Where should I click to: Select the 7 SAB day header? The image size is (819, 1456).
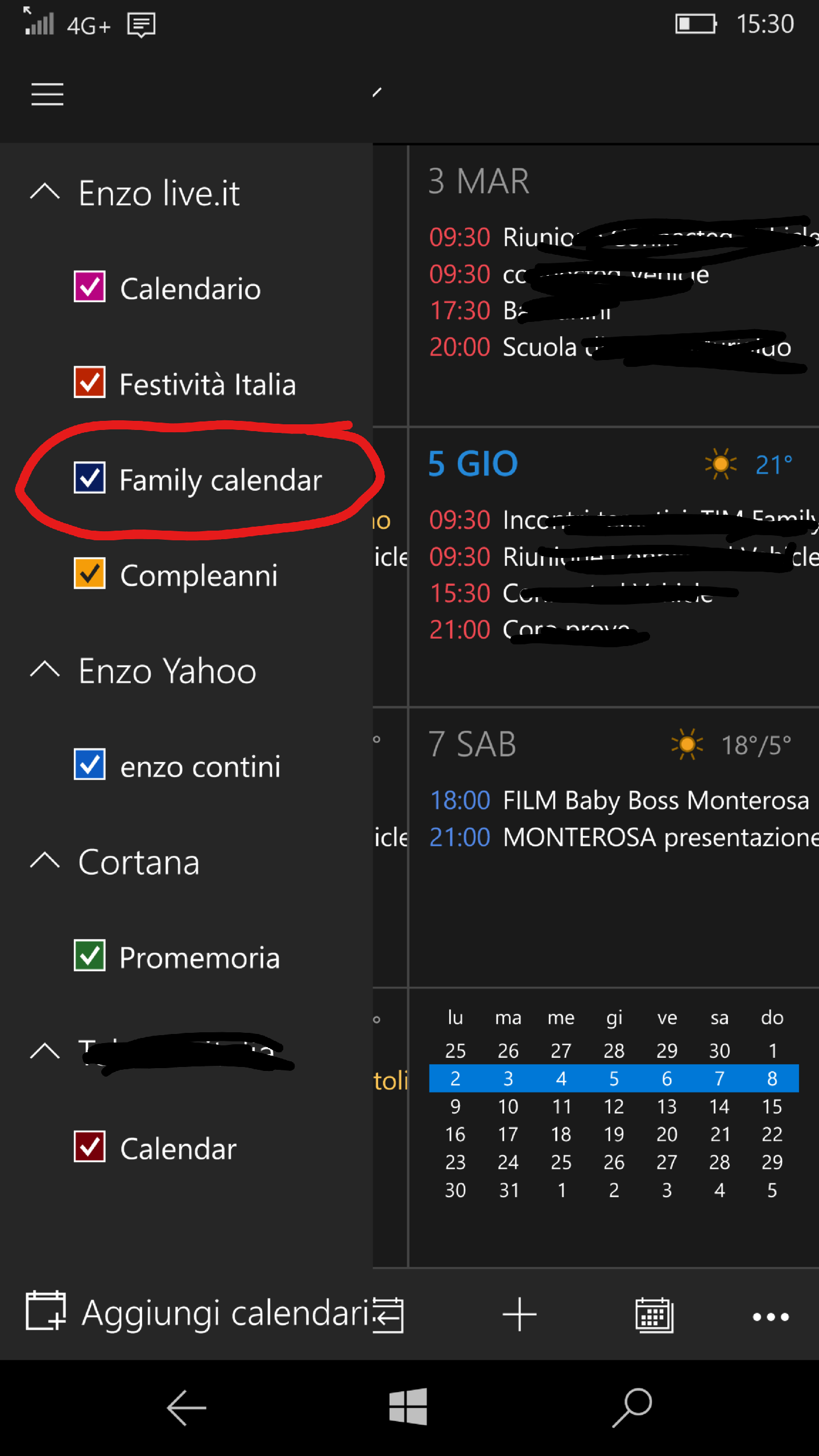click(x=472, y=744)
